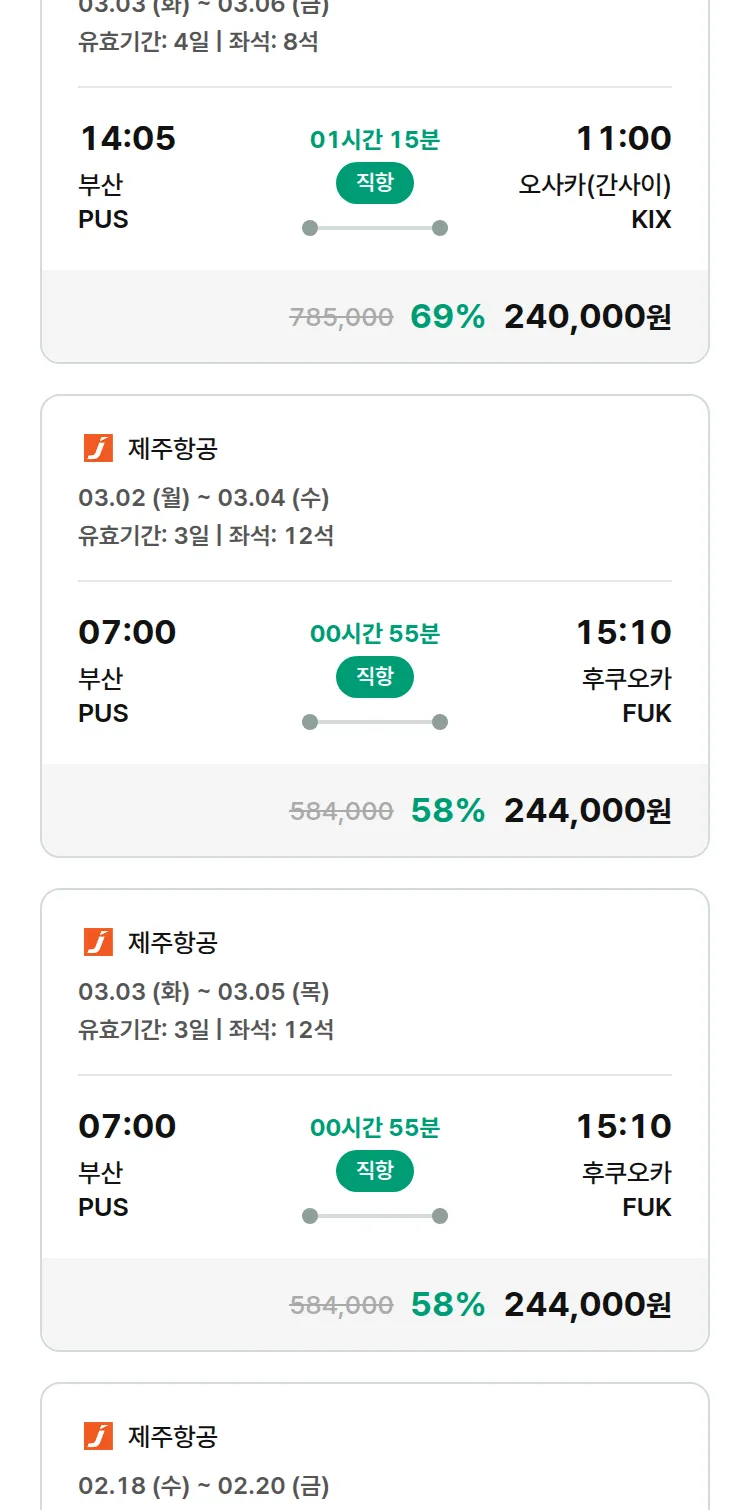Click route line under 01시간 15분 duration
The image size is (750, 1510).
coord(375,228)
